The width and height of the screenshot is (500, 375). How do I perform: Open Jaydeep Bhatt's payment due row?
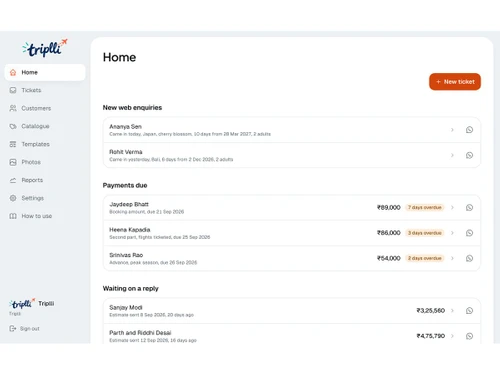pyautogui.click(x=292, y=208)
